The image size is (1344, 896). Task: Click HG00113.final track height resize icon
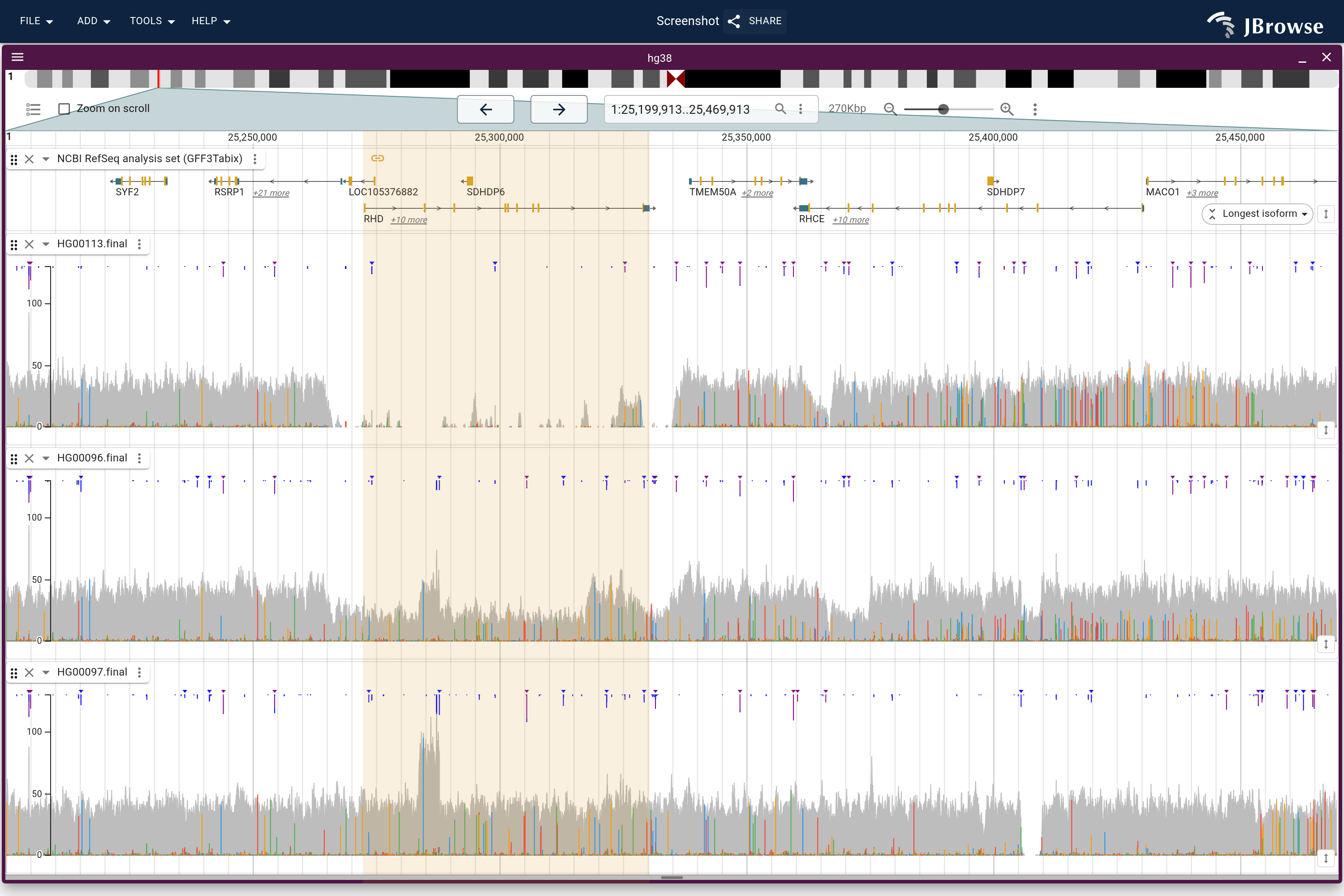[1326, 430]
